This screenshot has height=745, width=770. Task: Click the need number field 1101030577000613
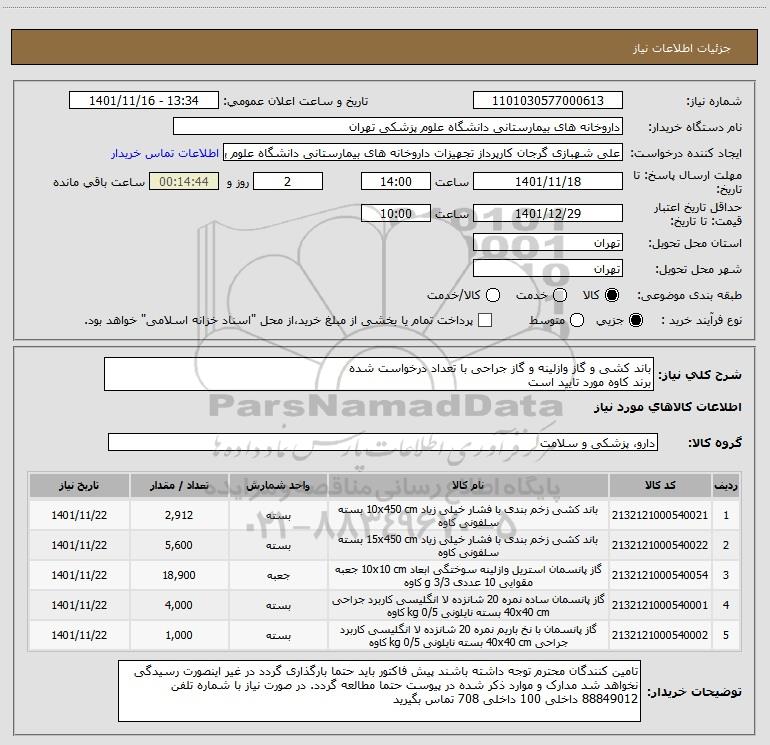[548, 101]
